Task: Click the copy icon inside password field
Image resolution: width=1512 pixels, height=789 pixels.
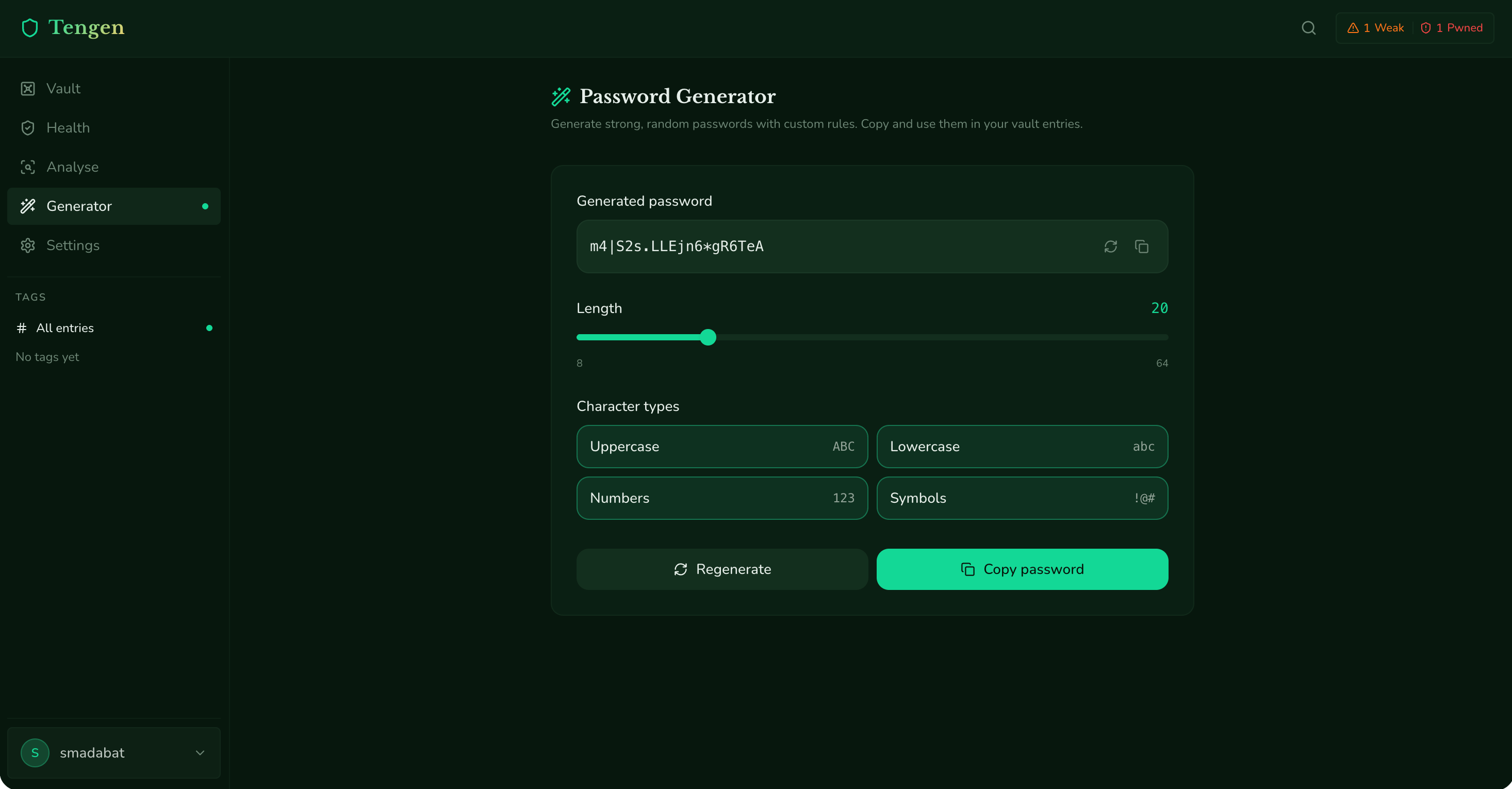Action: click(x=1141, y=246)
